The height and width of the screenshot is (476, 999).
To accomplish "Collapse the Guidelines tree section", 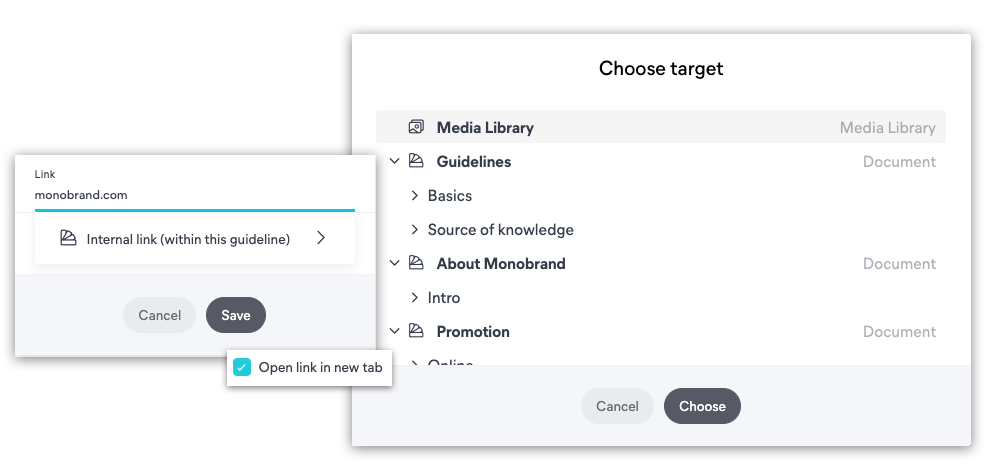I will tap(395, 161).
